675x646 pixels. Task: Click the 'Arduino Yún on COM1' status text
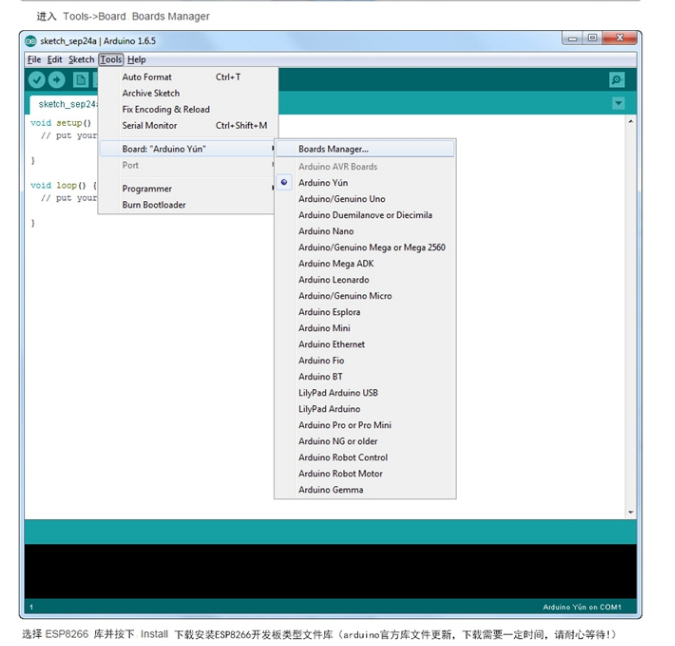tap(582, 607)
